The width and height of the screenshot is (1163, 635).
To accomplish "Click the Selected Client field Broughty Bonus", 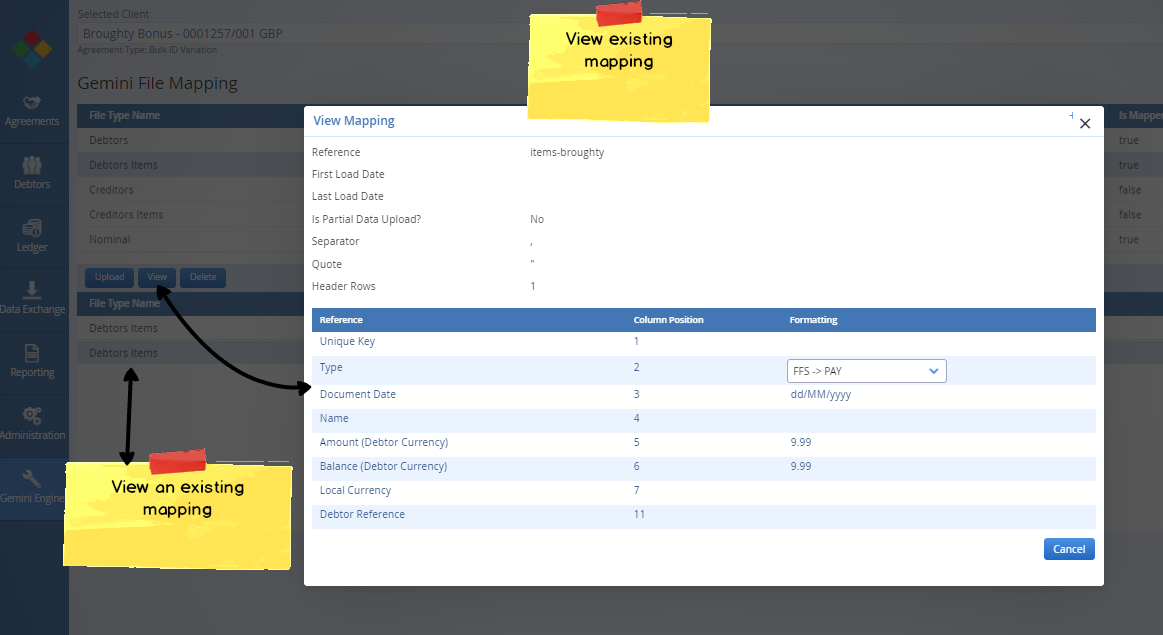I will click(x=619, y=33).
